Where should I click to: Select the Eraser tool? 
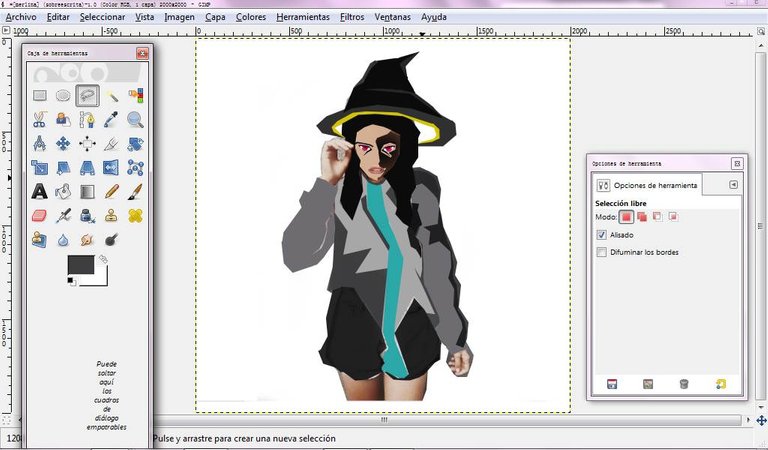[40, 215]
